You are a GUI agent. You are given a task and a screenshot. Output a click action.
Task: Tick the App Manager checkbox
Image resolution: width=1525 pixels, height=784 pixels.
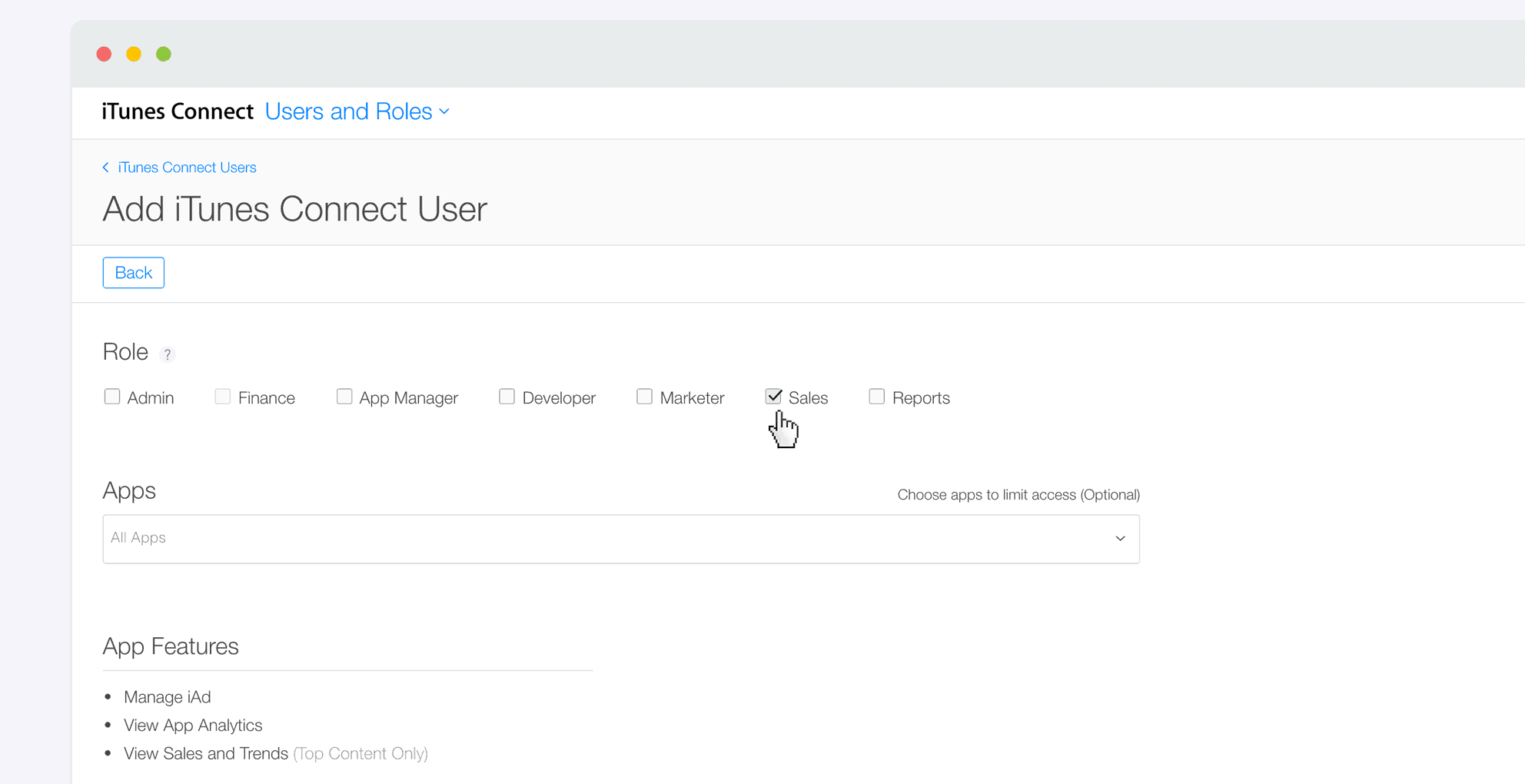click(x=344, y=397)
